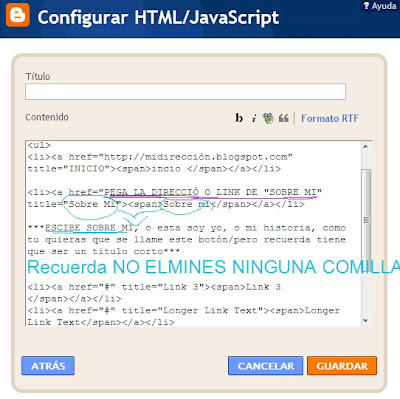Click the orange Blogger logo icon

[x=18, y=15]
